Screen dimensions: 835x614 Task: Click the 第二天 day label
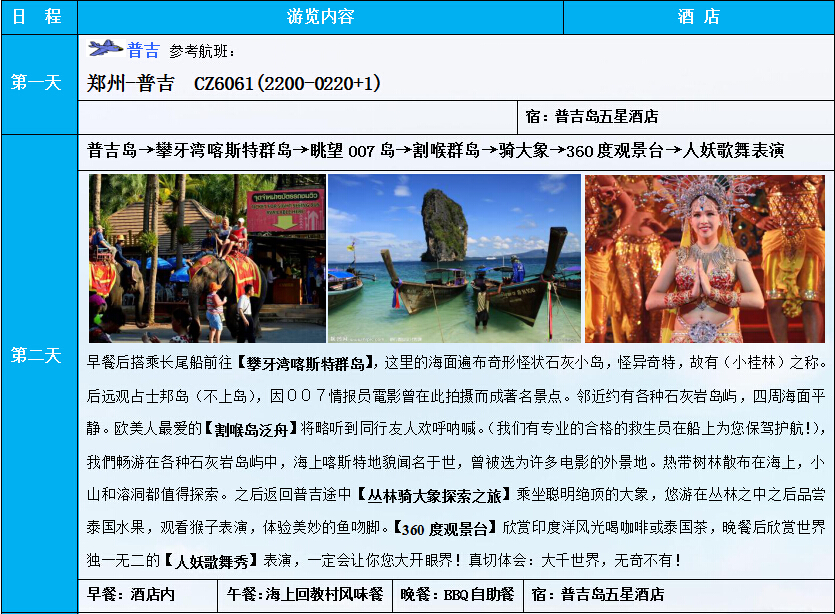[x=36, y=355]
